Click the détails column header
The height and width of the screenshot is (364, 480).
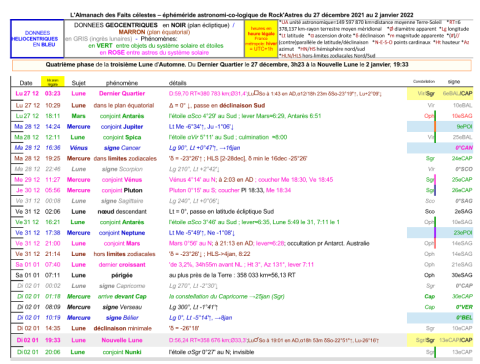coord(178,83)
